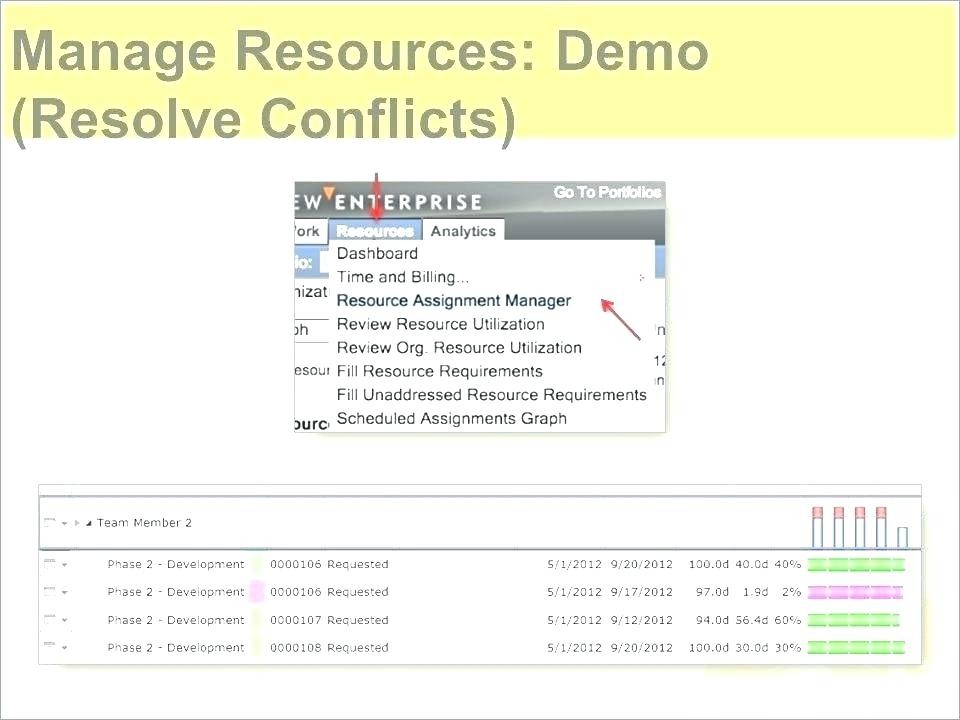Click the row icon for the 40% assignment row
This screenshot has height=720, width=960.
(49, 564)
